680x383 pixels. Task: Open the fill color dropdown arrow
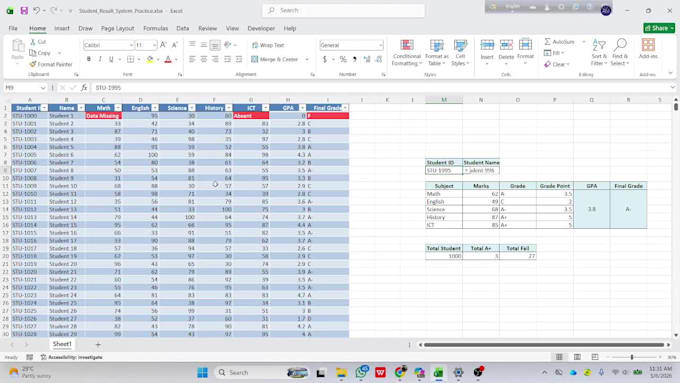click(x=158, y=59)
